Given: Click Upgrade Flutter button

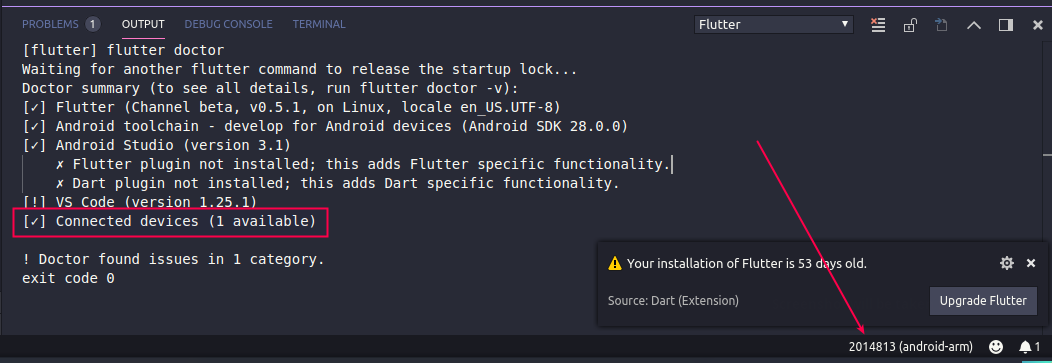Looking at the screenshot, I should click(x=983, y=301).
